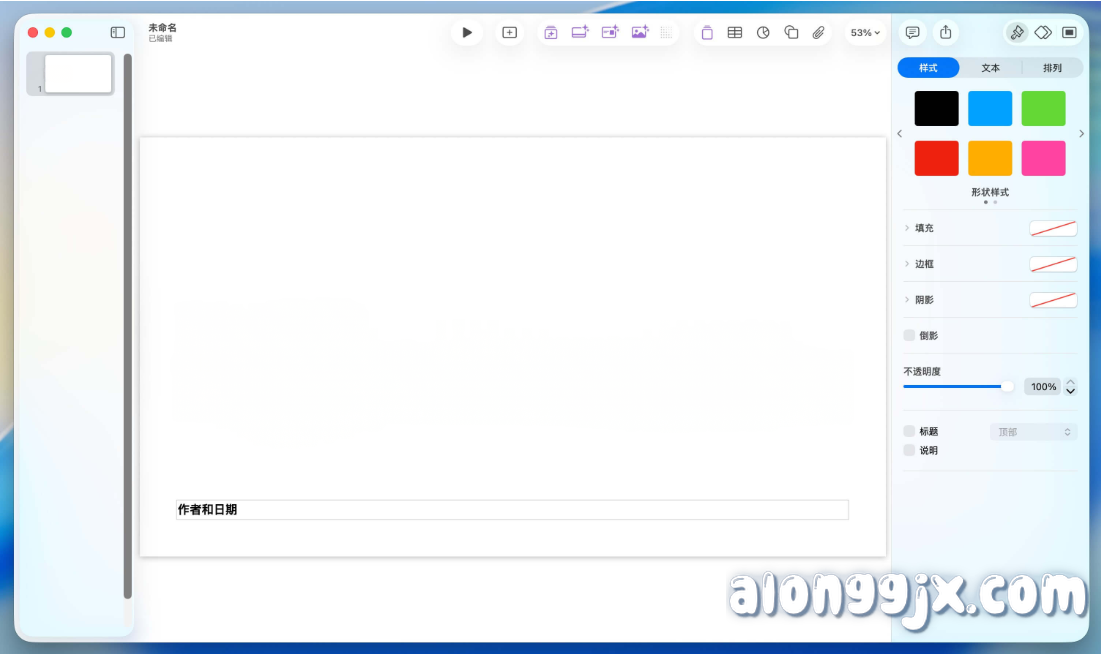Image resolution: width=1101 pixels, height=654 pixels.
Task: Select the play slideshow icon
Action: tap(467, 31)
